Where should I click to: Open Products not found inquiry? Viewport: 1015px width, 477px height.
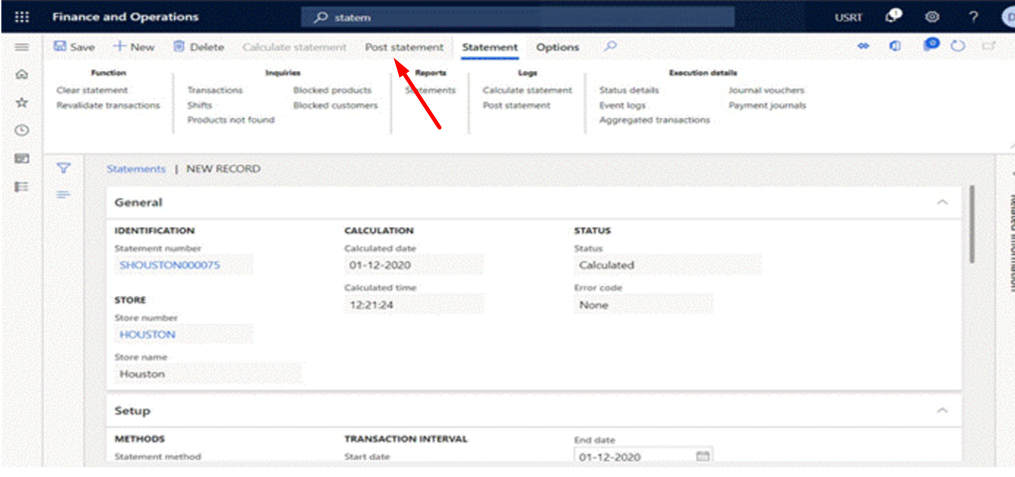click(231, 120)
